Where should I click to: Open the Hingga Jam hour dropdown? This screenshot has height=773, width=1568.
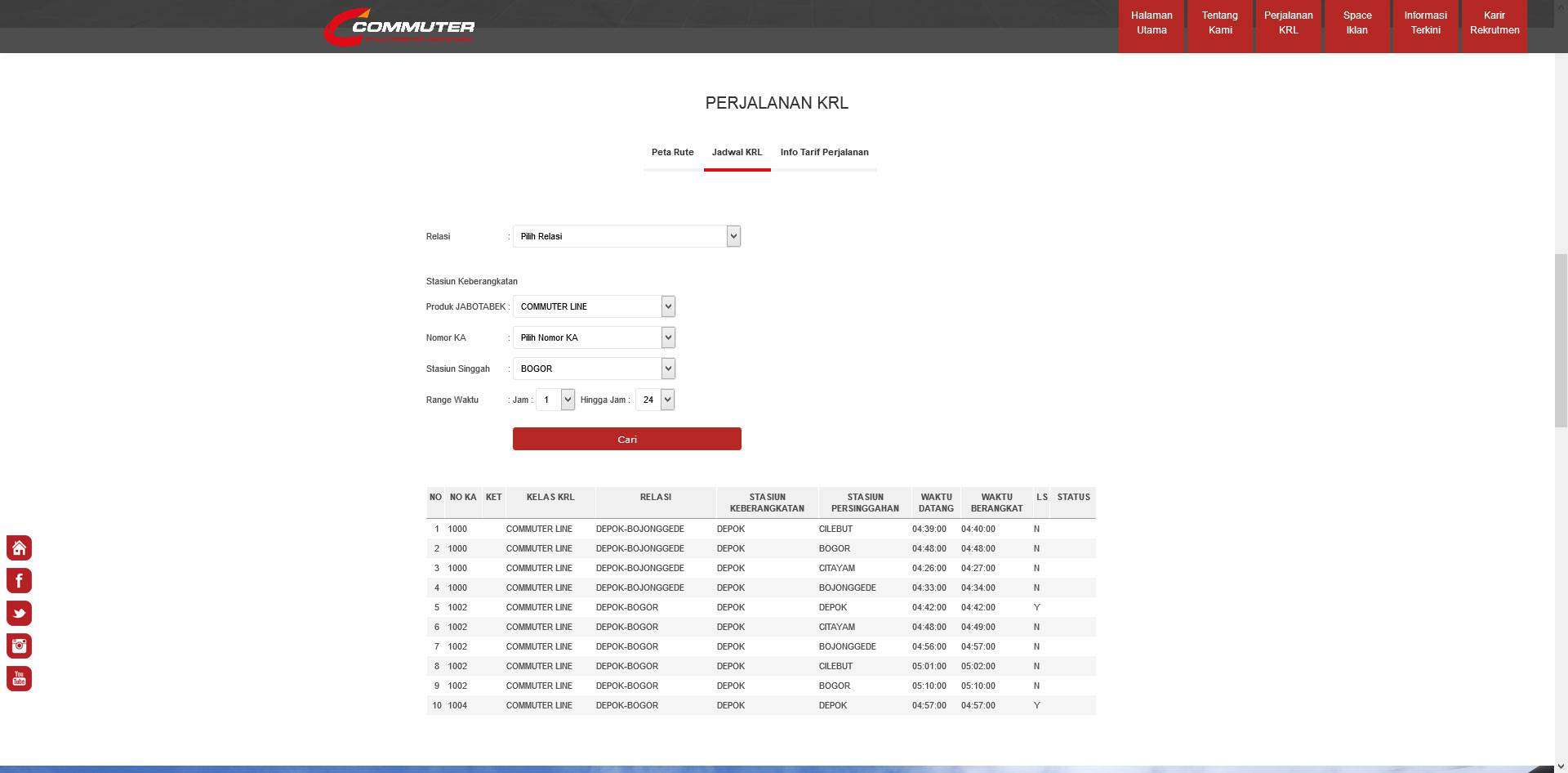click(x=655, y=400)
